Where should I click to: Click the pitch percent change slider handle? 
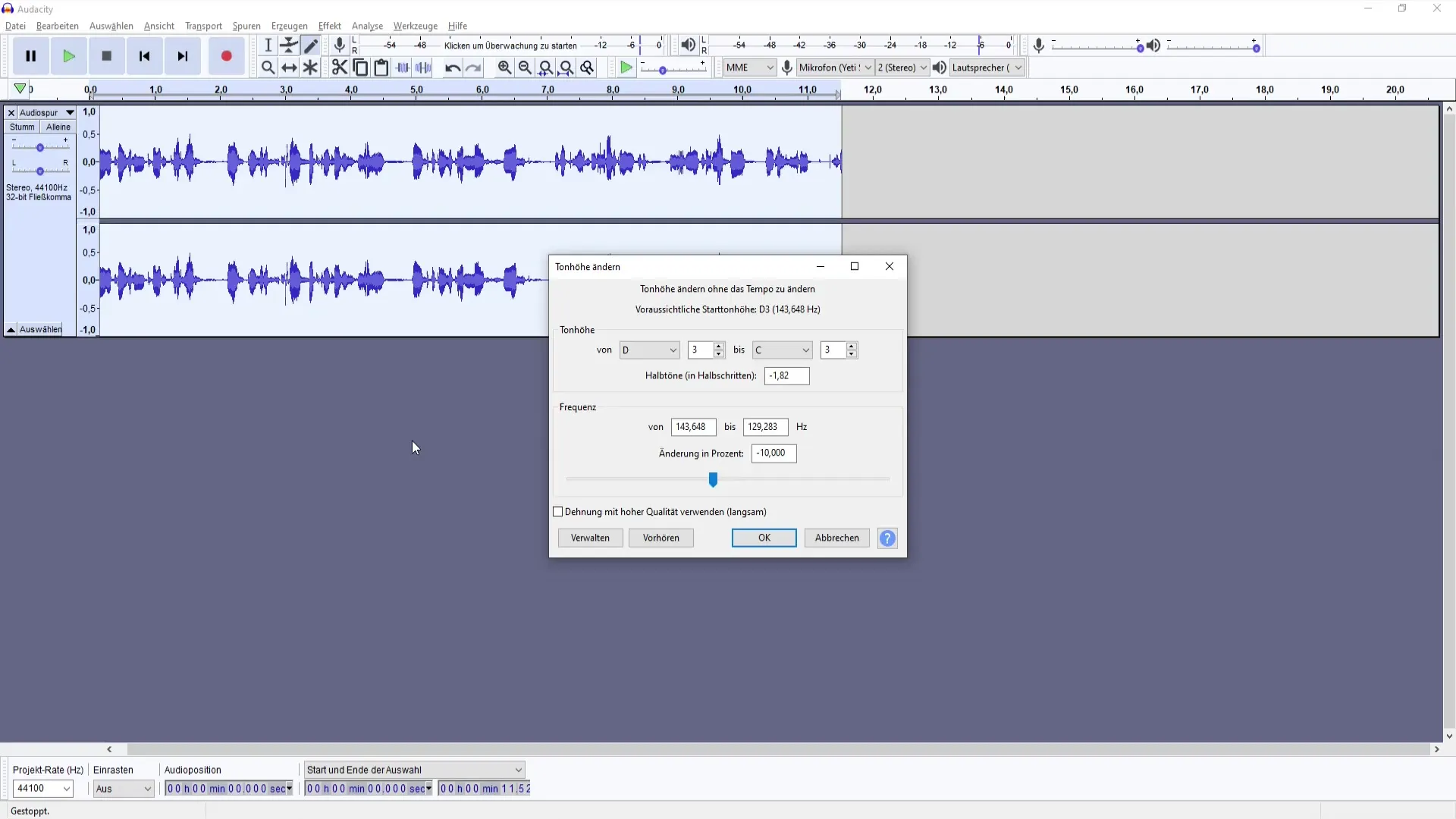pyautogui.click(x=713, y=479)
